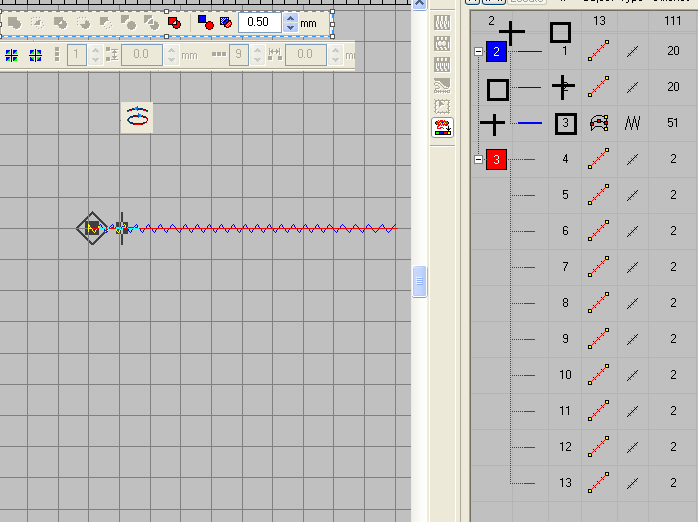Select the blue color swatch numbered 2
Screen dimensions: 698x522
[x=497, y=52]
